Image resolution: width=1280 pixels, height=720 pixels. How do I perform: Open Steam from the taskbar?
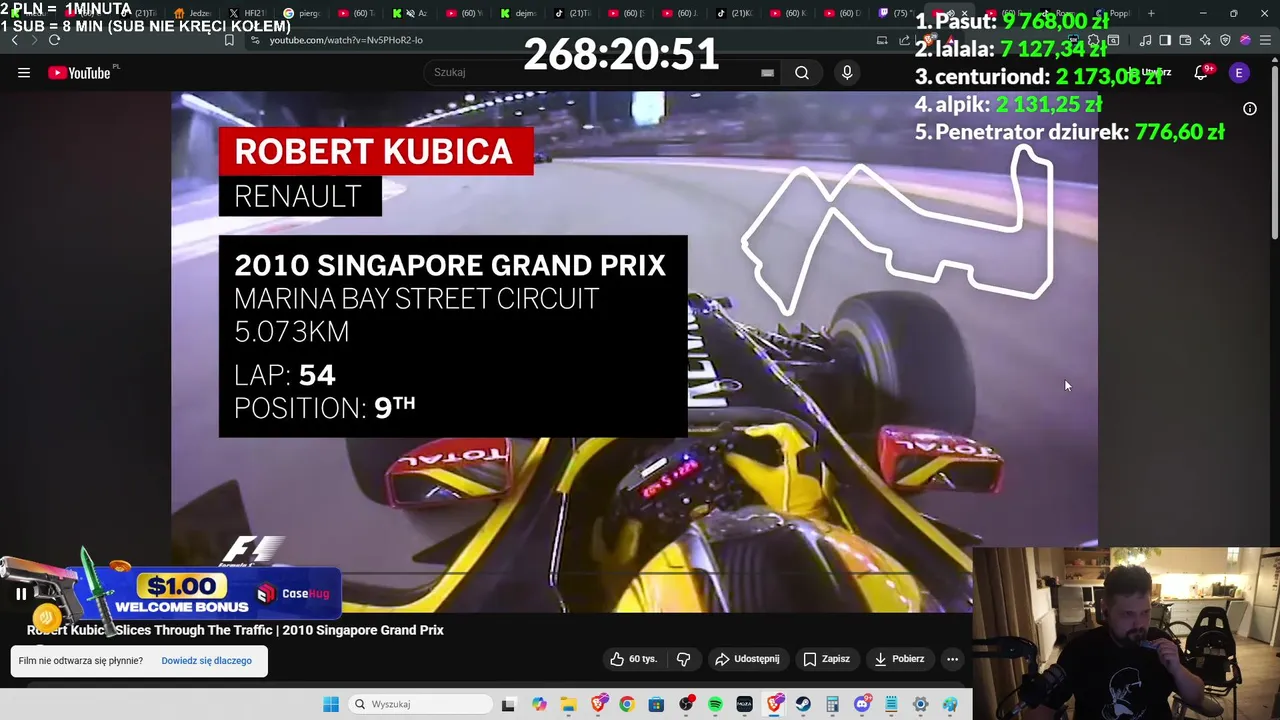pos(803,704)
